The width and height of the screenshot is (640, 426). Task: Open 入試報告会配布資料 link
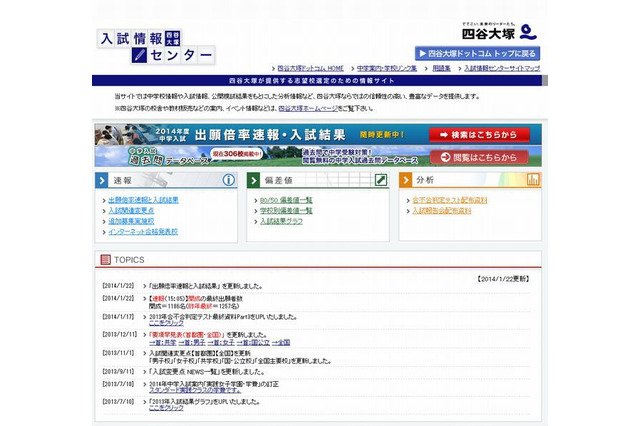coord(442,211)
